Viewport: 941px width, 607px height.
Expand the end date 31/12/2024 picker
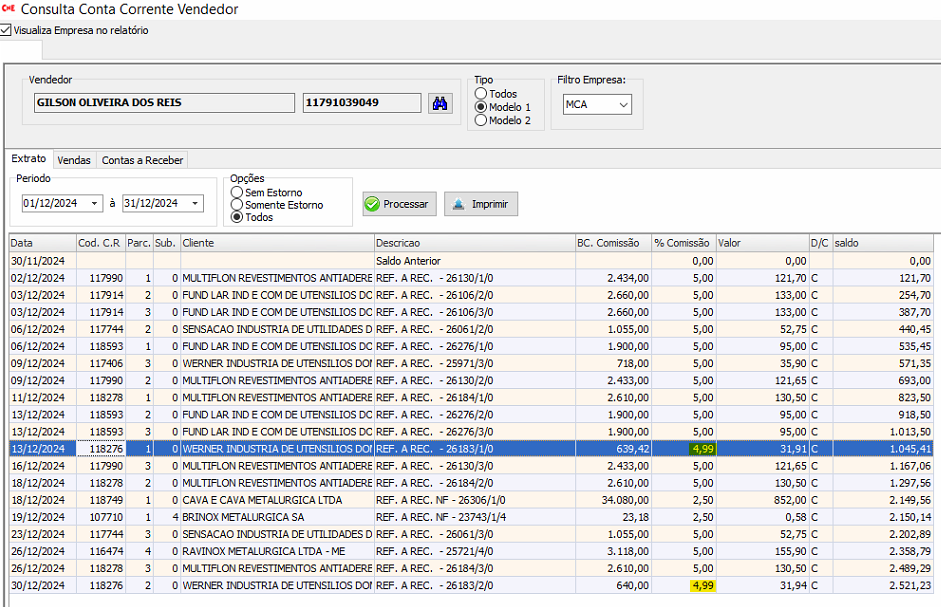click(195, 203)
